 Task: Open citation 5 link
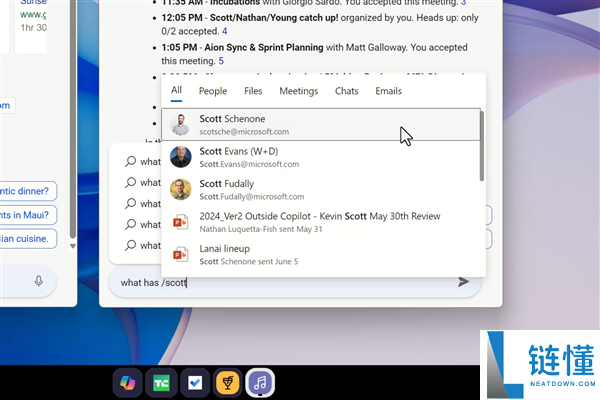pos(221,61)
